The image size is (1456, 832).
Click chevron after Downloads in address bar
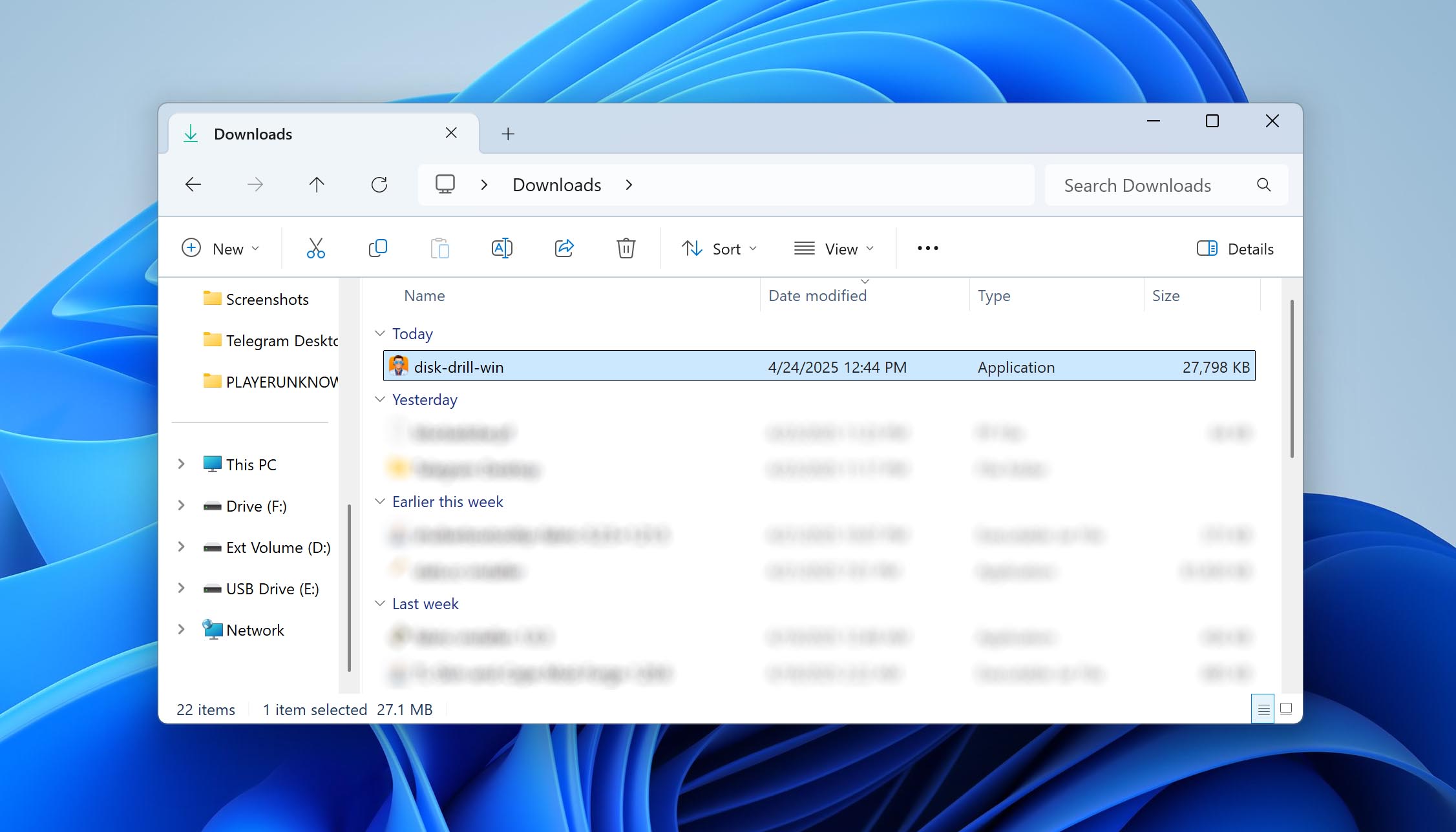click(629, 185)
